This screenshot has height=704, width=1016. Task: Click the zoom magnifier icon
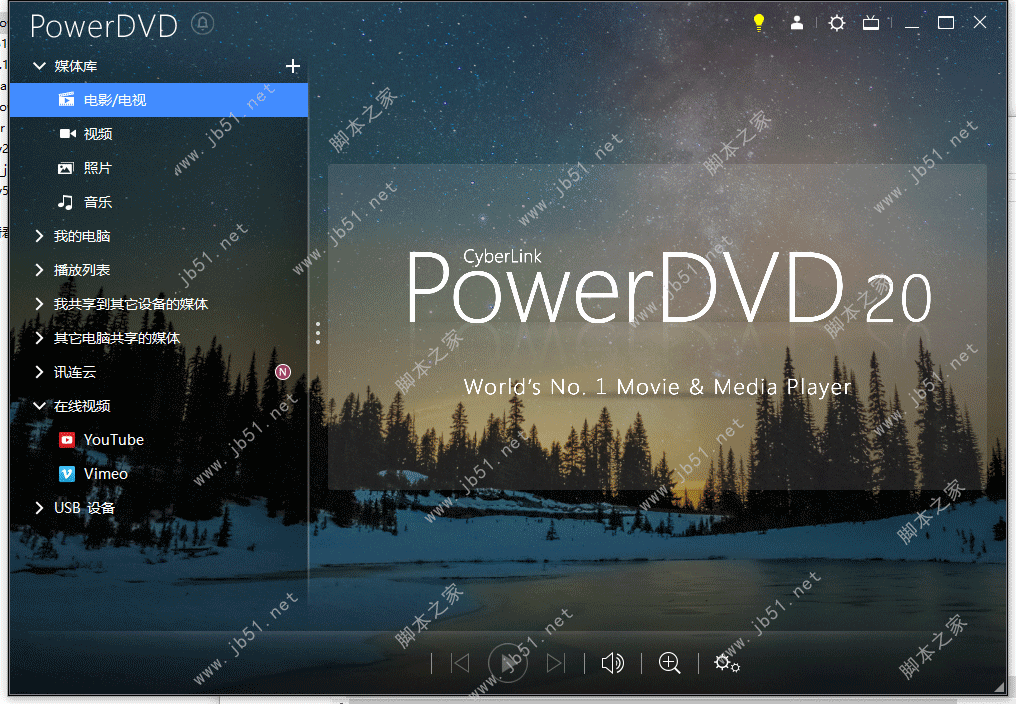pos(669,663)
